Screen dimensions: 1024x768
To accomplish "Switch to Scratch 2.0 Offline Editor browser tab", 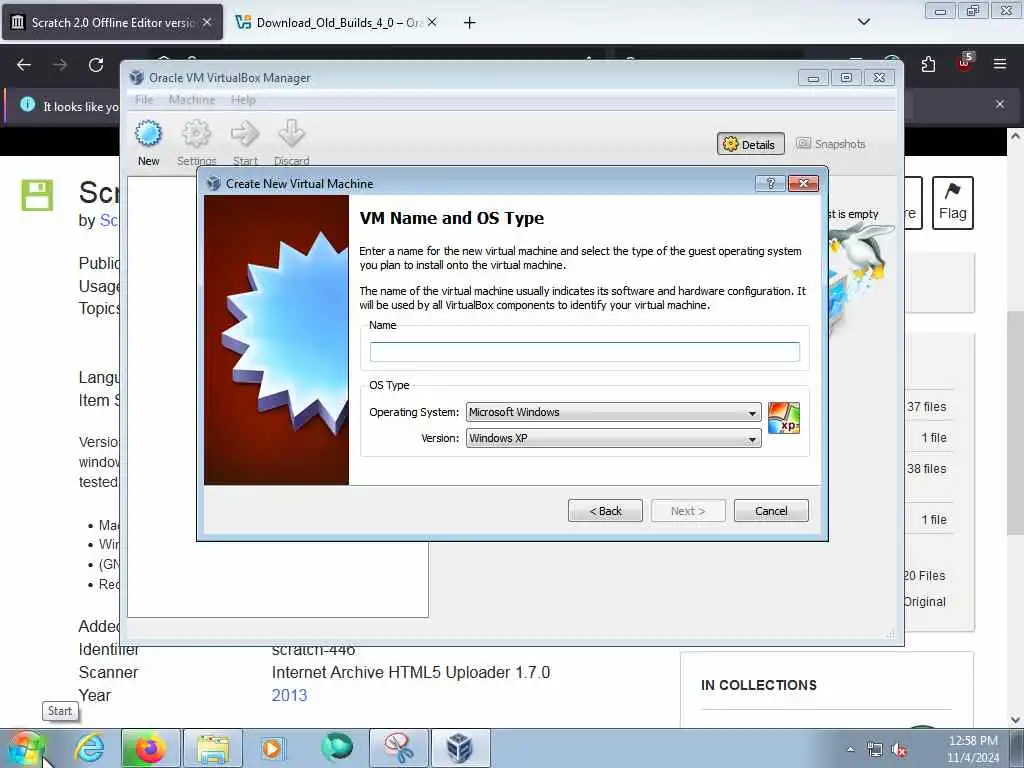I will click(112, 23).
